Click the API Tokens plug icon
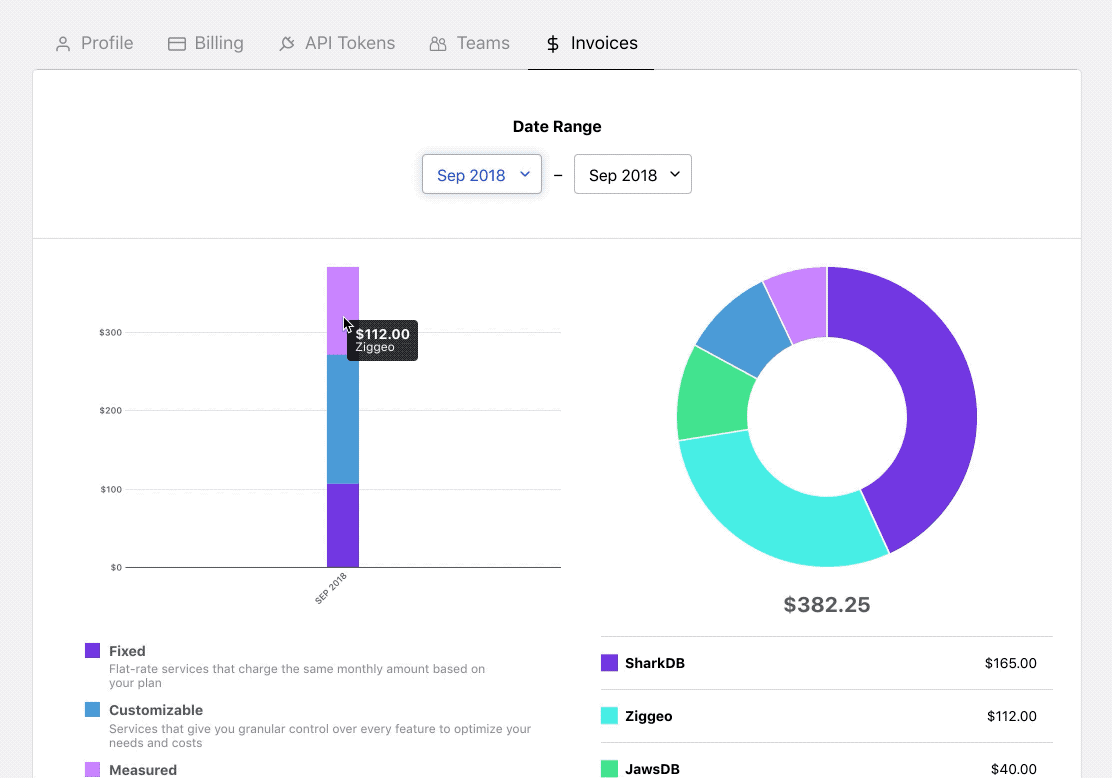 point(287,44)
